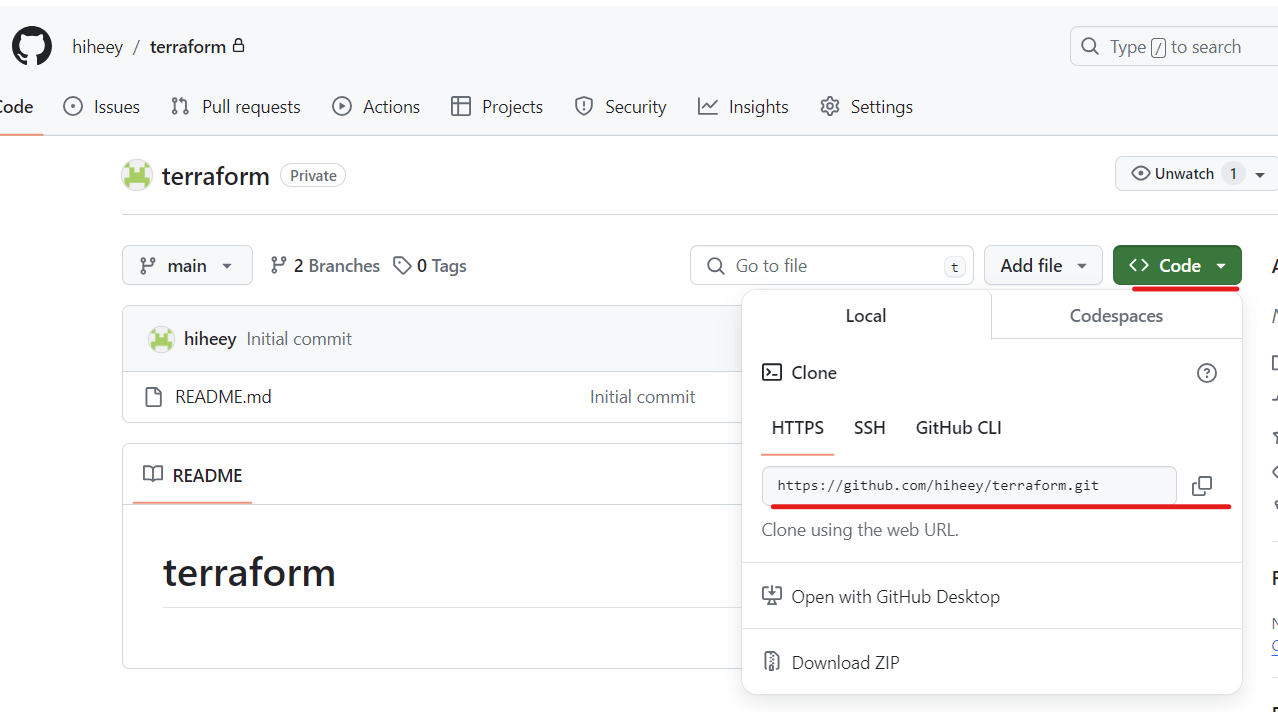Click the README.md file icon

click(153, 397)
